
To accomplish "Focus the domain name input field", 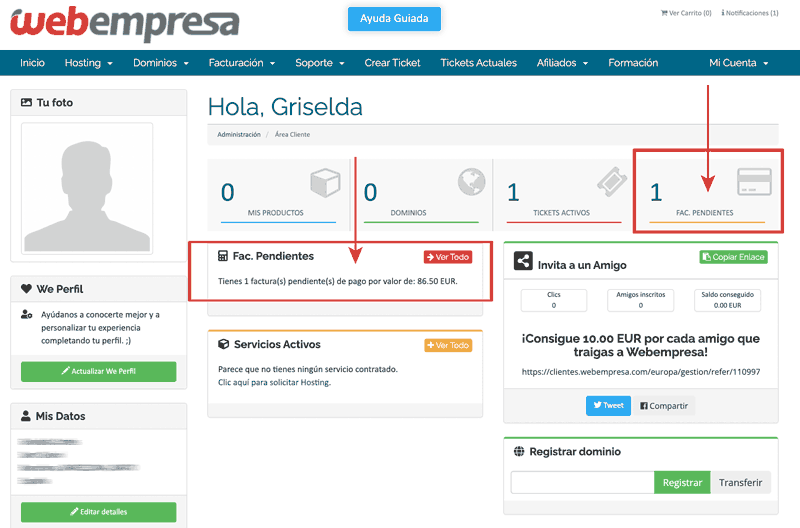I will click(582, 482).
